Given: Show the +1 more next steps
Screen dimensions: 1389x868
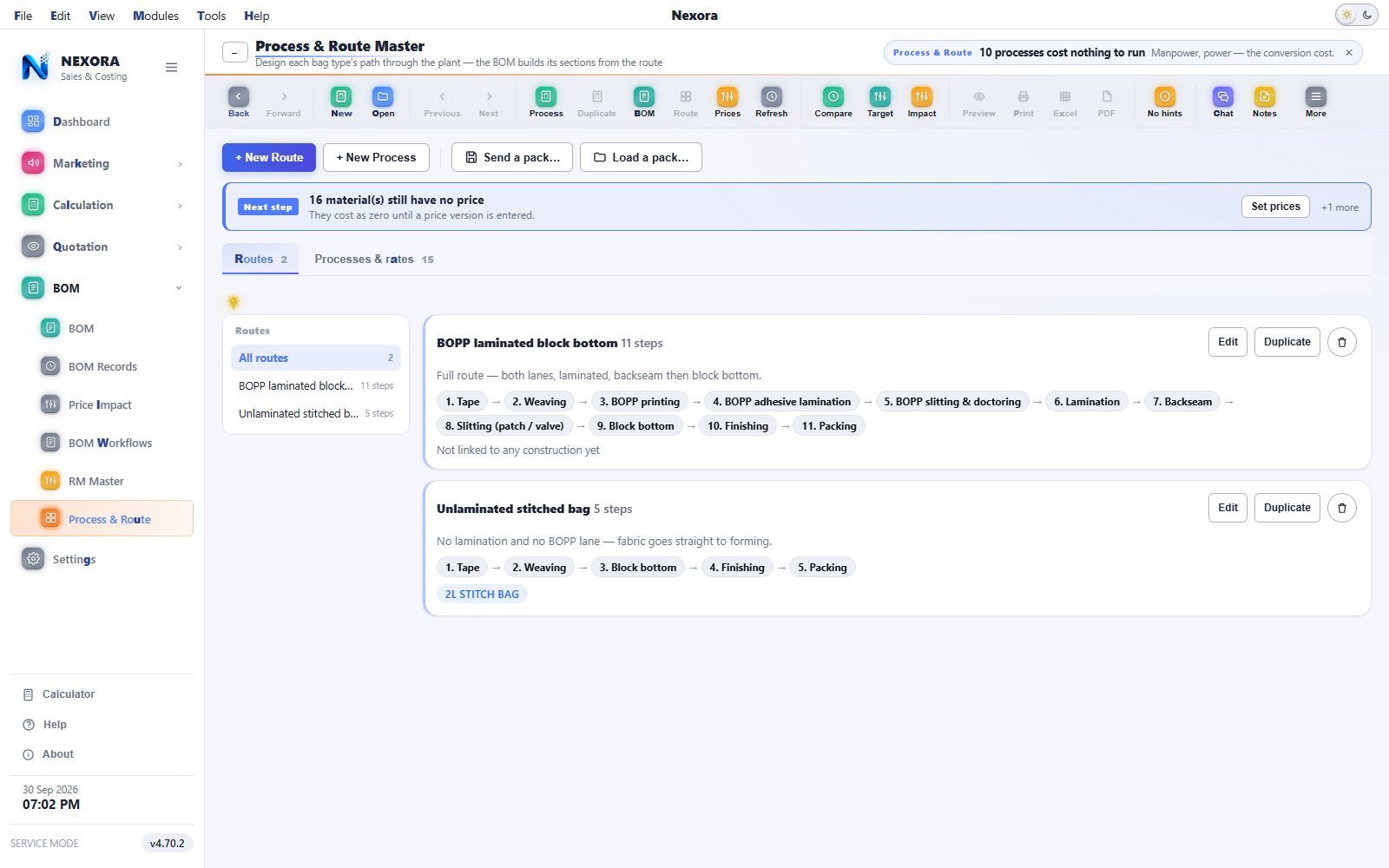Looking at the screenshot, I should [x=1340, y=207].
